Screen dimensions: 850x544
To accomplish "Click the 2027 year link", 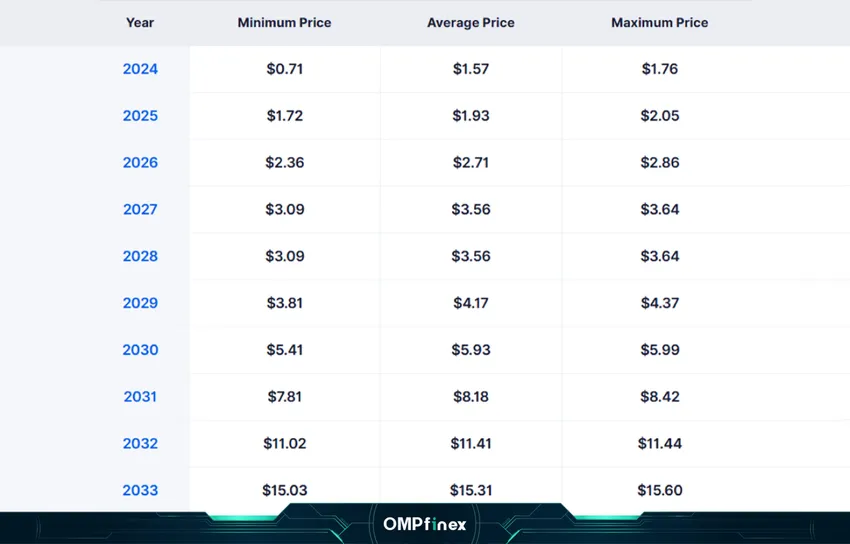I will click(140, 210).
